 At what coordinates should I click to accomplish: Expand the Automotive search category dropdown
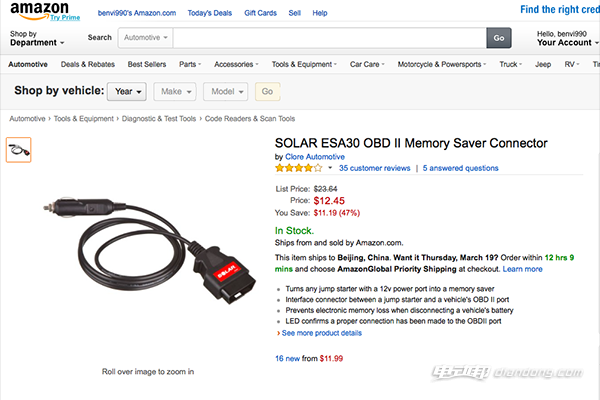click(144, 38)
